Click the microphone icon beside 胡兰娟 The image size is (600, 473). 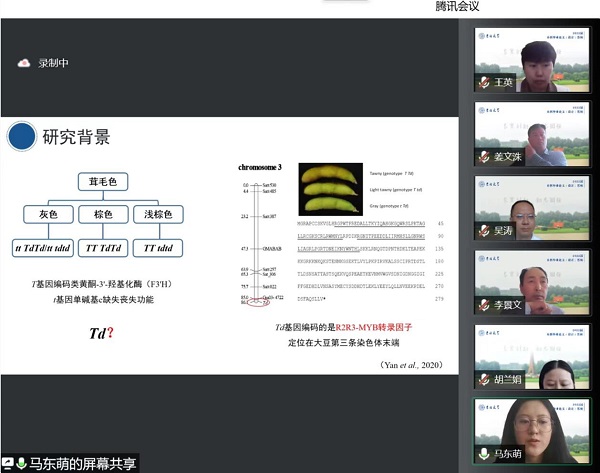tap(483, 378)
